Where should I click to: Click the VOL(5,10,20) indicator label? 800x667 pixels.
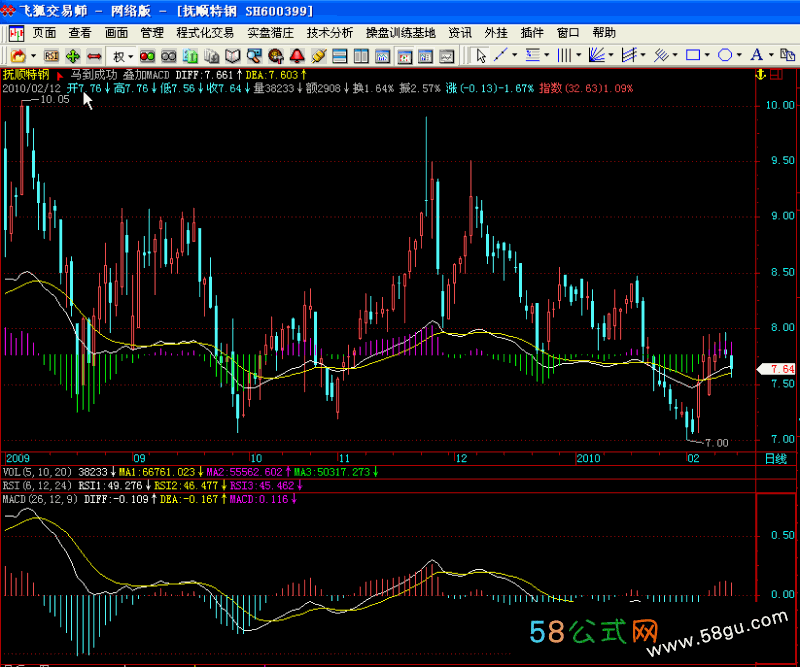37,472
